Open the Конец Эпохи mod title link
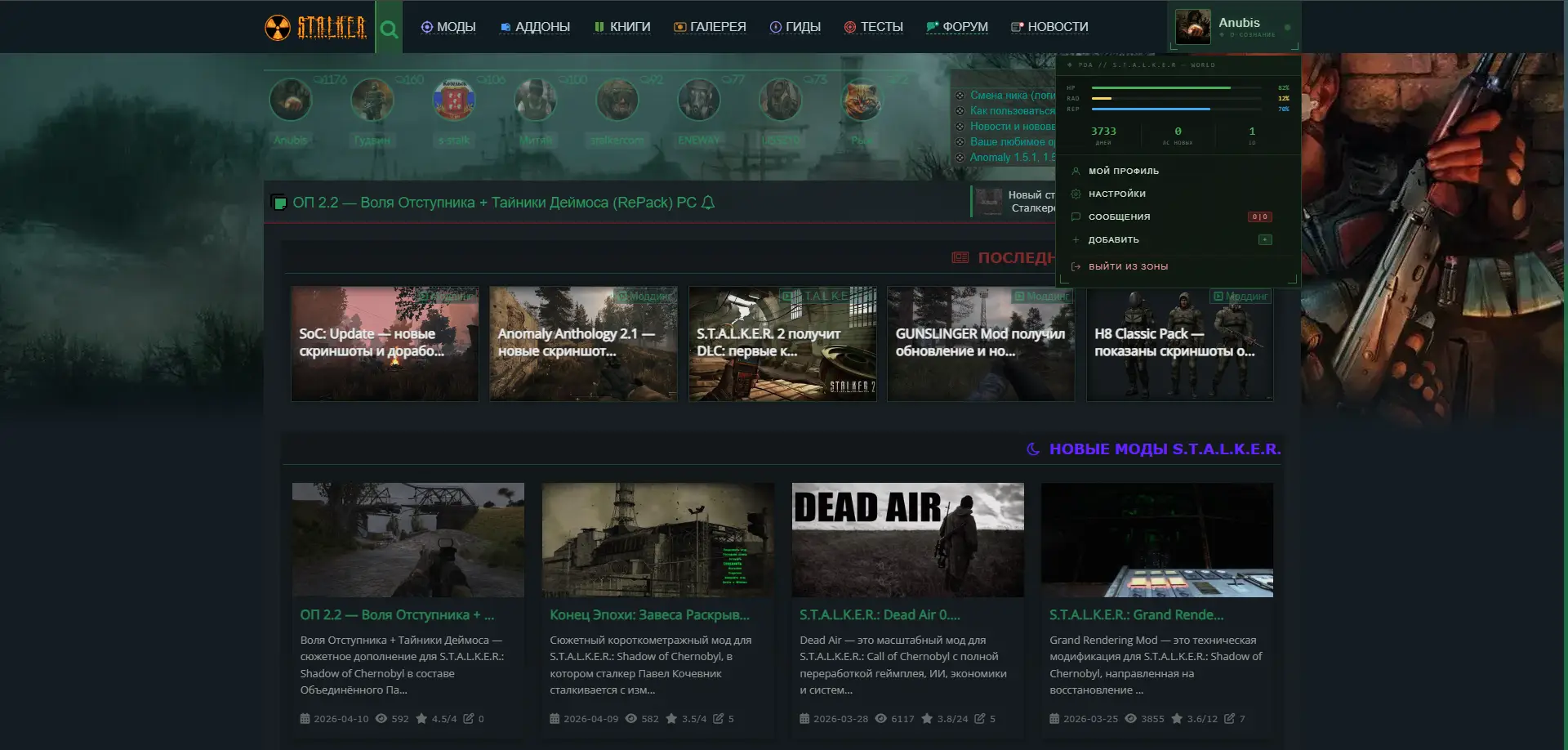 (x=649, y=614)
